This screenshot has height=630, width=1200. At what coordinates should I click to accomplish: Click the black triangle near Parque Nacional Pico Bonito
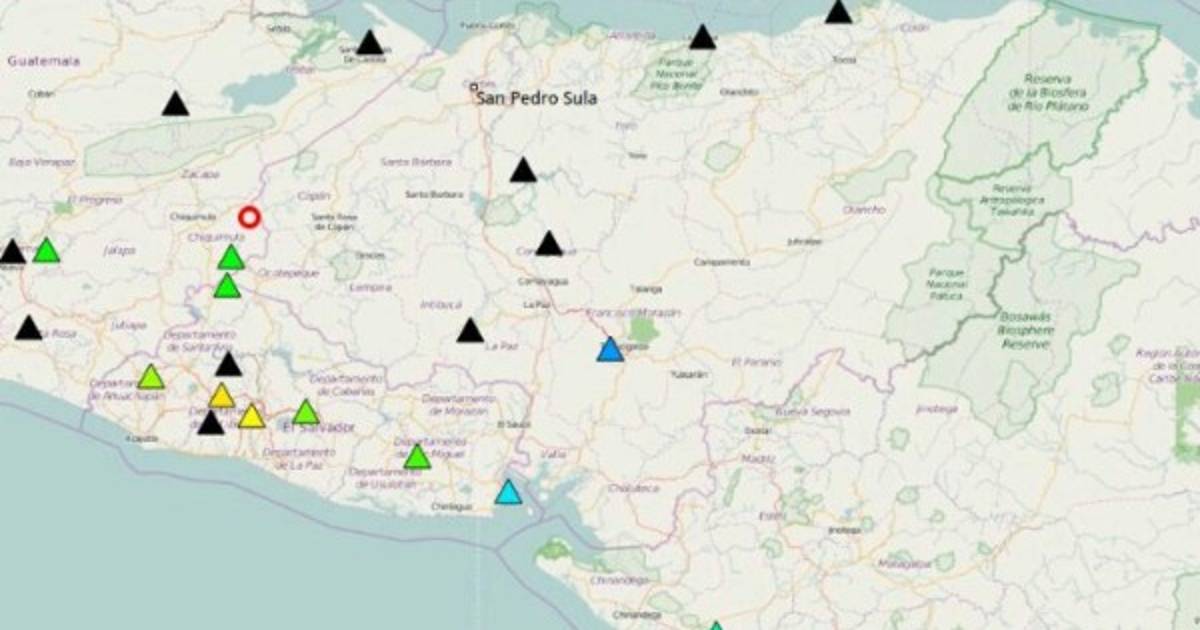[703, 38]
